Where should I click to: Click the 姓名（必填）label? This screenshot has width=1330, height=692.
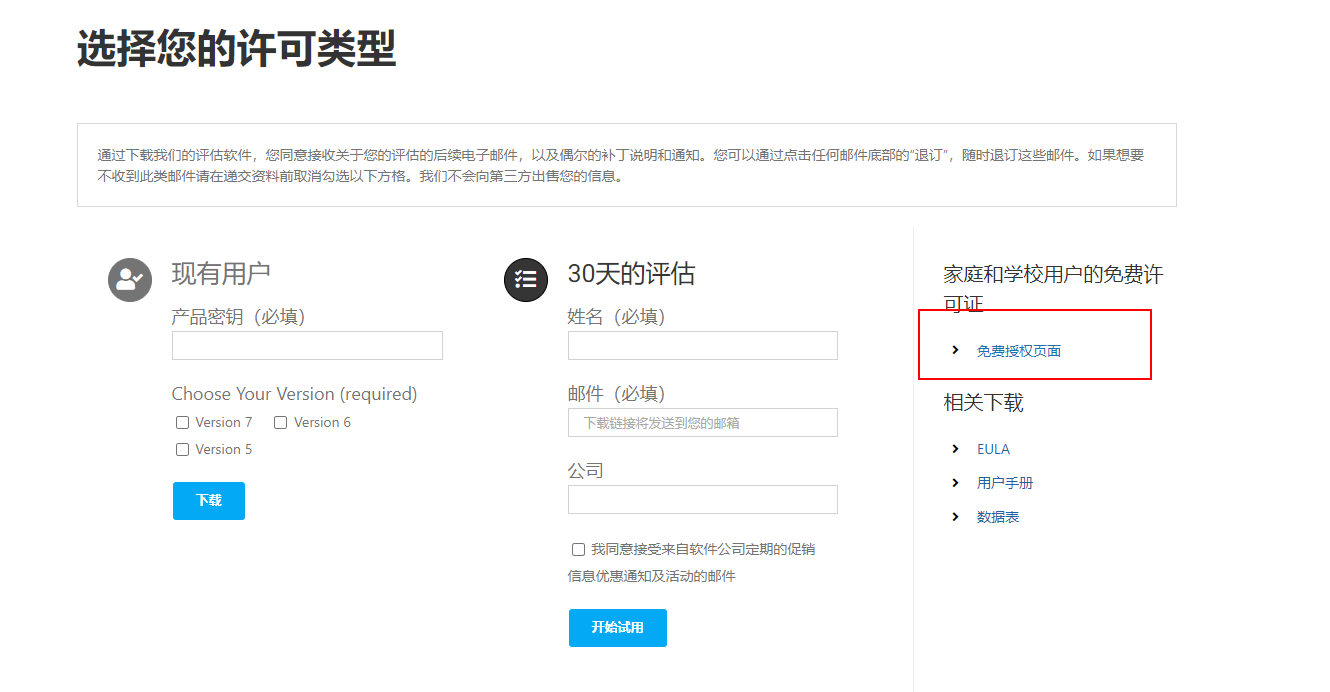(616, 317)
